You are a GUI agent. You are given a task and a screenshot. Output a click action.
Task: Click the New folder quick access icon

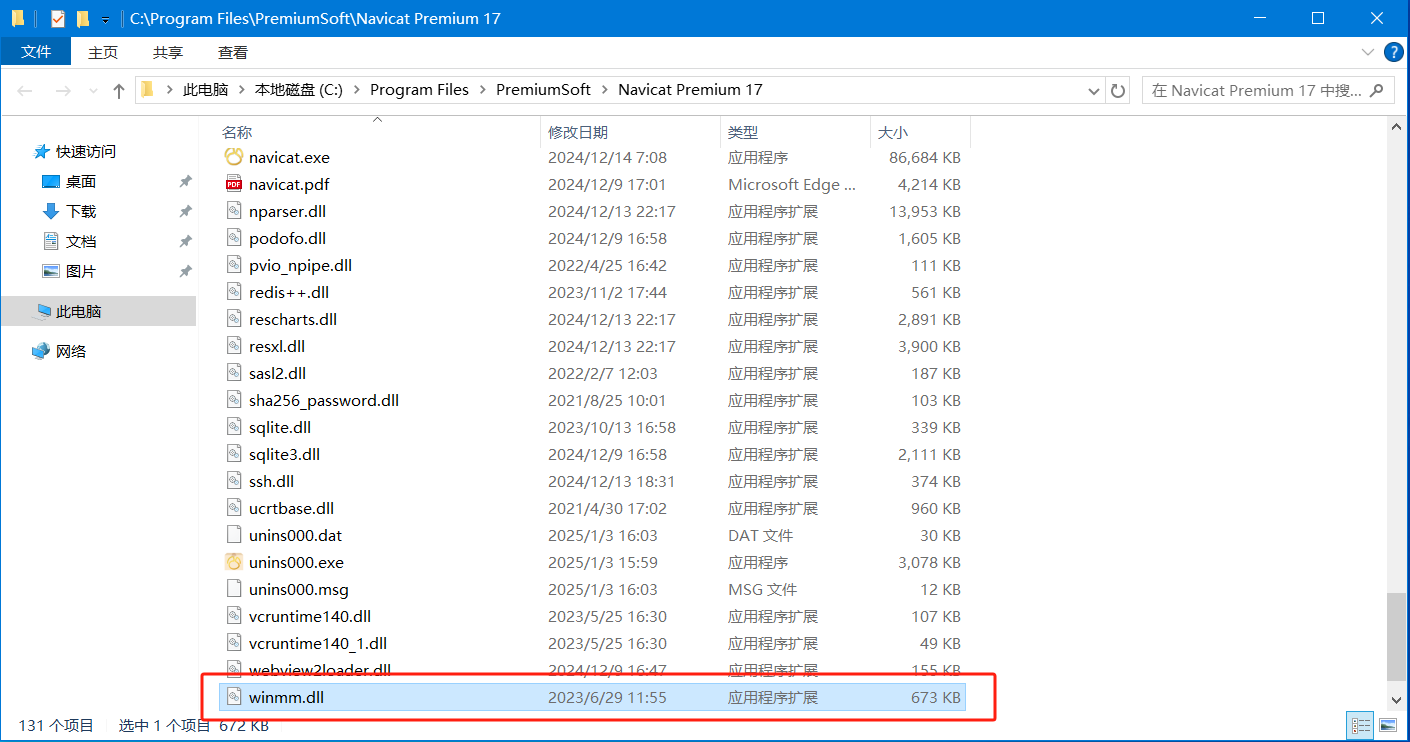pos(83,18)
